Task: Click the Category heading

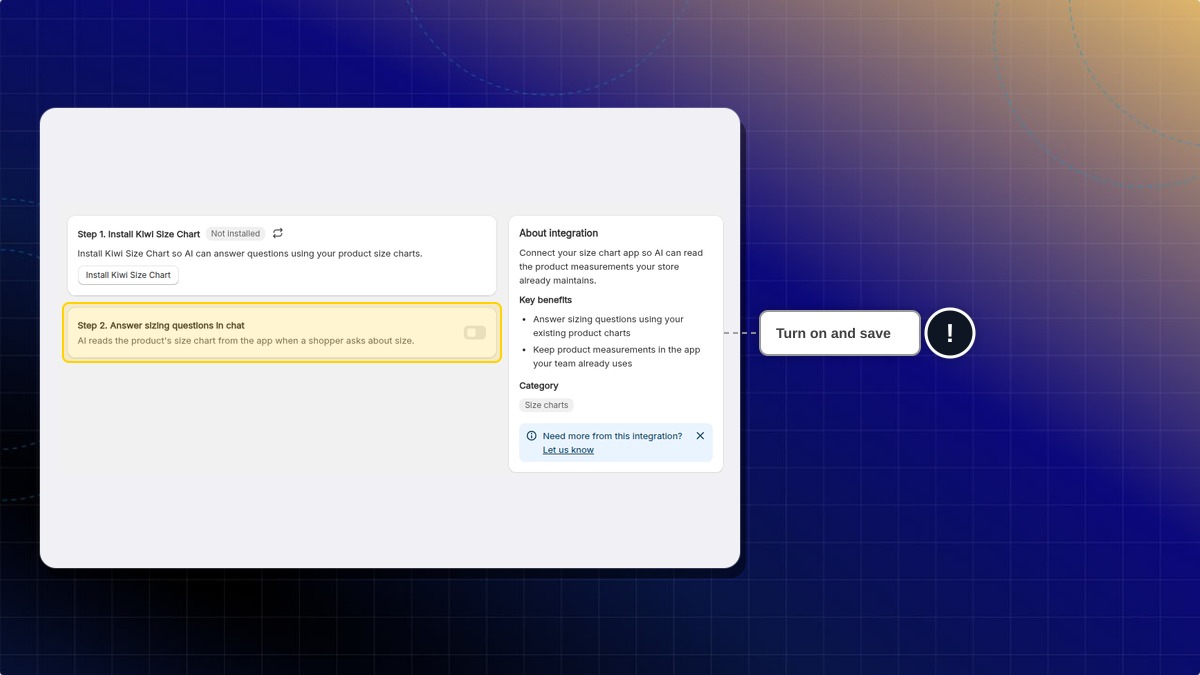Action: click(539, 386)
